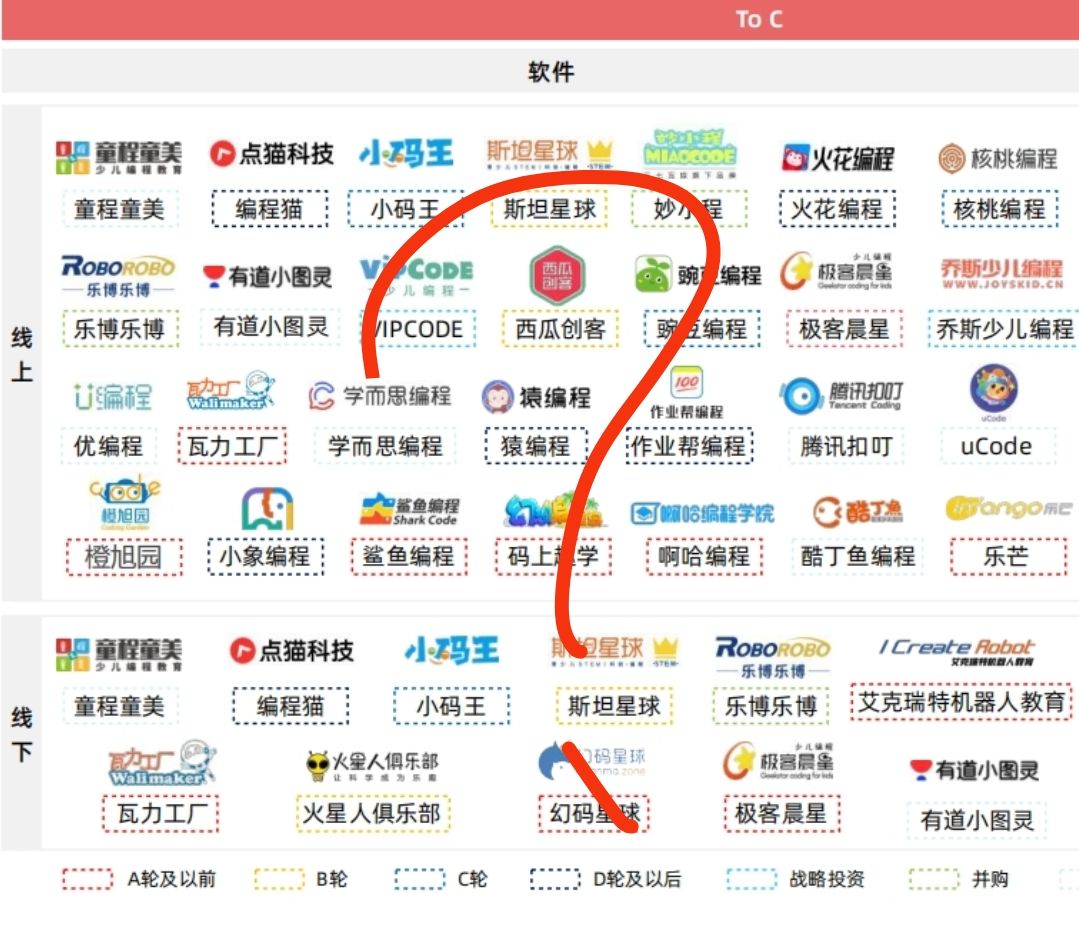Image resolution: width=1079 pixels, height=941 pixels.
Task: Click the 橙旭园 robot logo
Action: [x=125, y=504]
